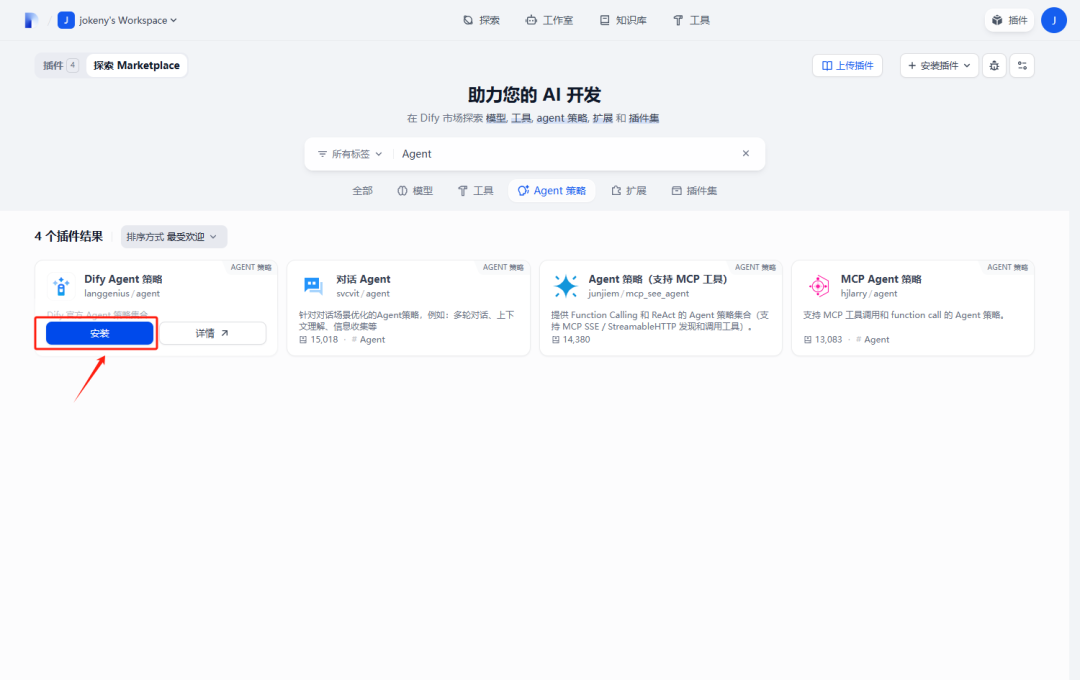Click the 对话 Agent plugin icon
This screenshot has height=680, width=1080.
point(313,286)
